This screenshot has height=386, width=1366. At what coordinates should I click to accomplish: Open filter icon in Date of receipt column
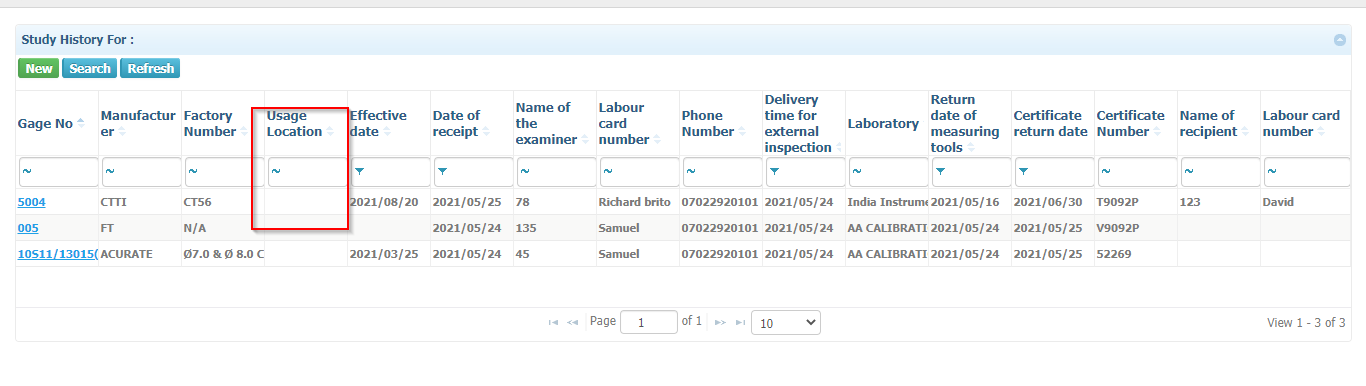442,172
